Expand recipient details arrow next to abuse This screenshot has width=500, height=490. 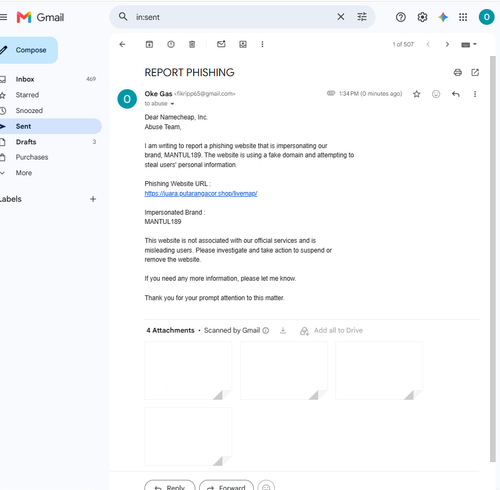tap(172, 104)
